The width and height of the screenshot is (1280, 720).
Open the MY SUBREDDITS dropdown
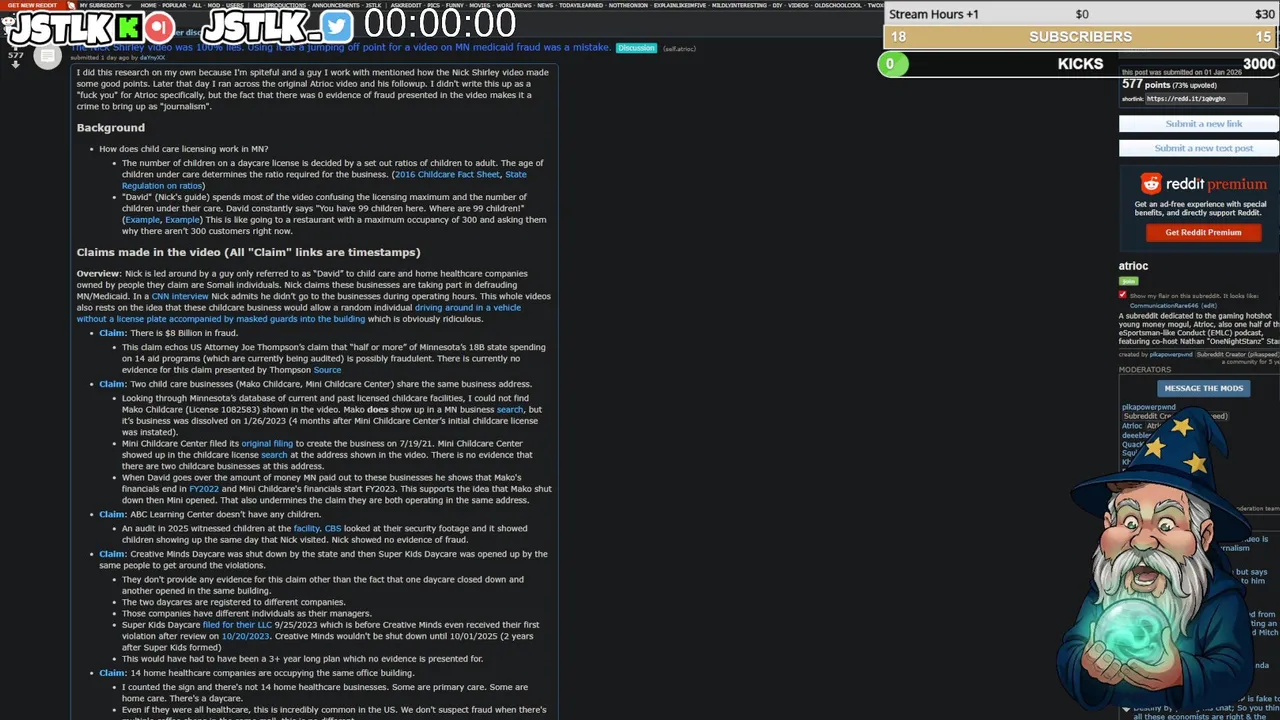105,5
